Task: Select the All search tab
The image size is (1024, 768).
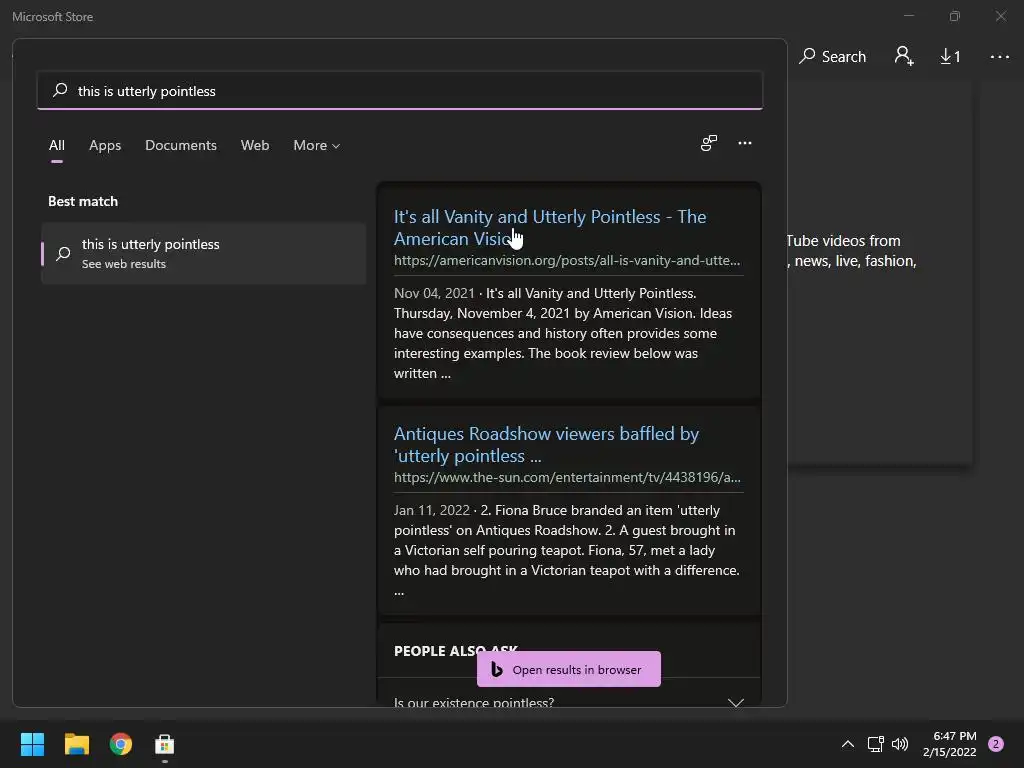Action: [x=57, y=146]
